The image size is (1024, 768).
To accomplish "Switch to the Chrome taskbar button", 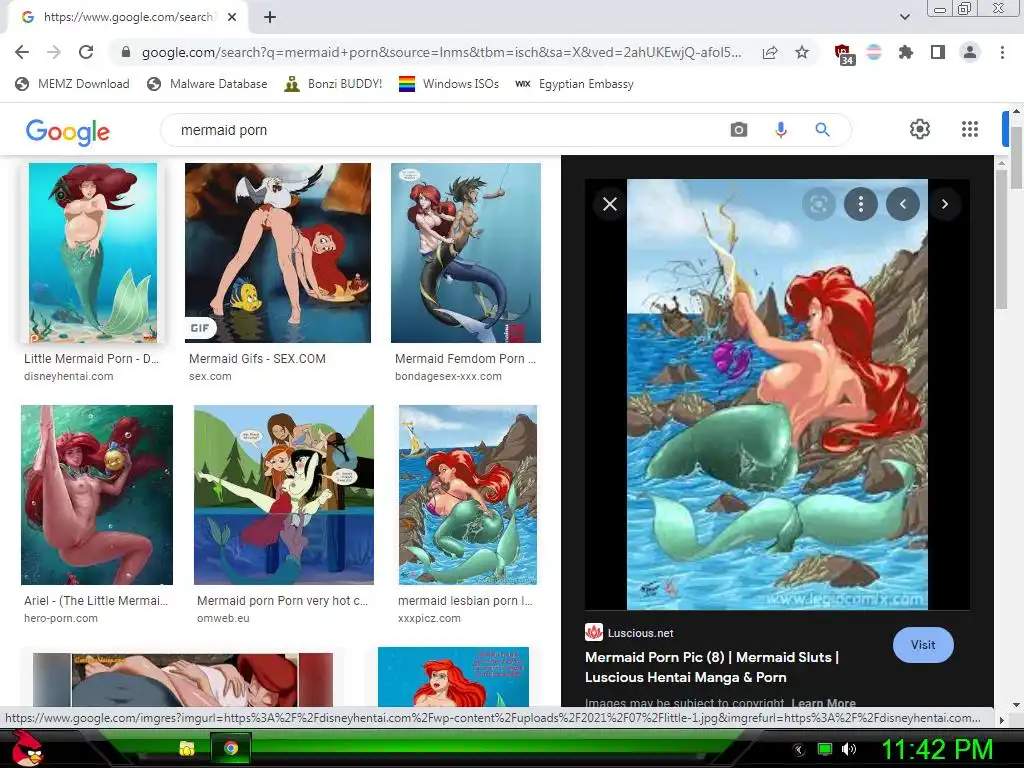I will [231, 748].
